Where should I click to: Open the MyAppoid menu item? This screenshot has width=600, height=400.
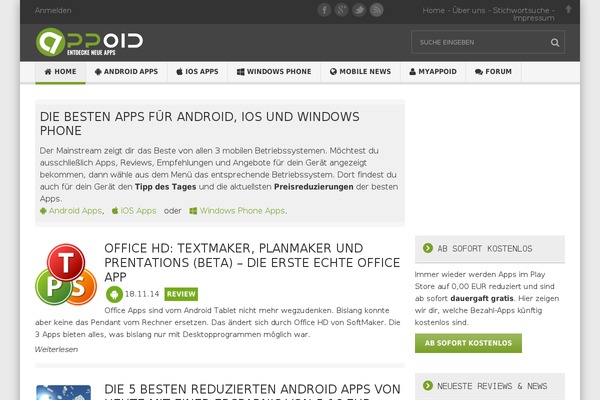click(433, 72)
